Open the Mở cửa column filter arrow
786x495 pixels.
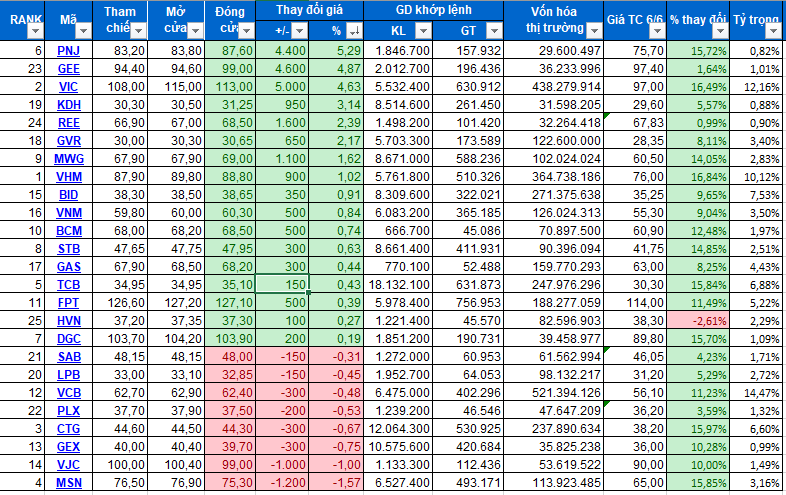coord(195,32)
